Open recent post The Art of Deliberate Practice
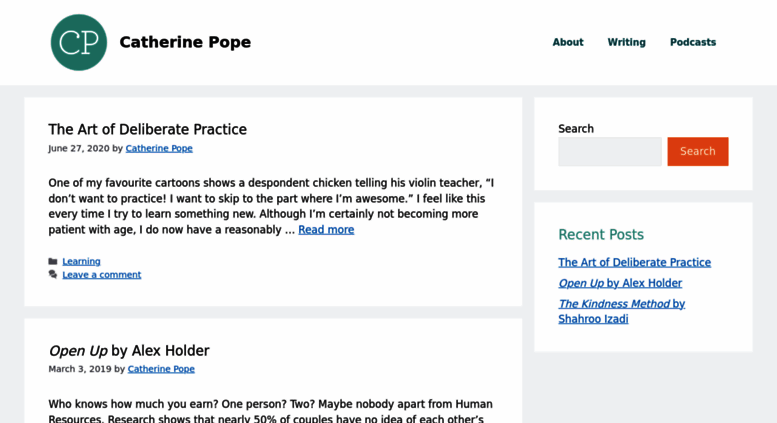Screen dimensions: 777x423 point(634,262)
